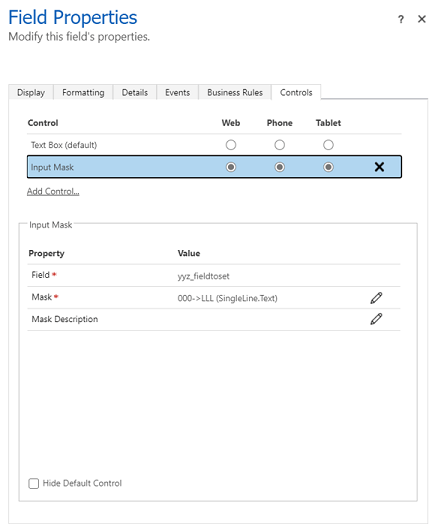The height and width of the screenshot is (524, 435).
Task: Go to the Business Rules tab
Action: (235, 92)
